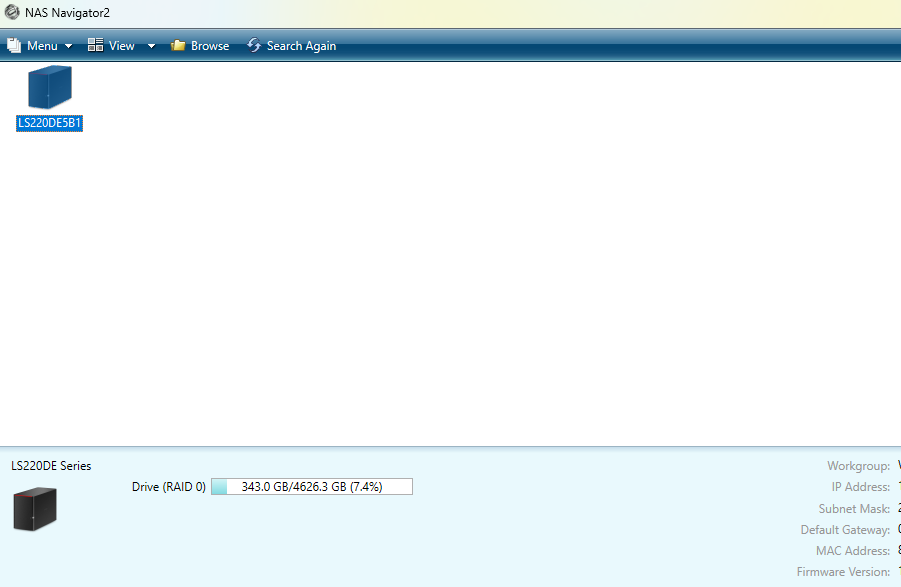Click the LS220DE5B1 device name label

point(49,123)
